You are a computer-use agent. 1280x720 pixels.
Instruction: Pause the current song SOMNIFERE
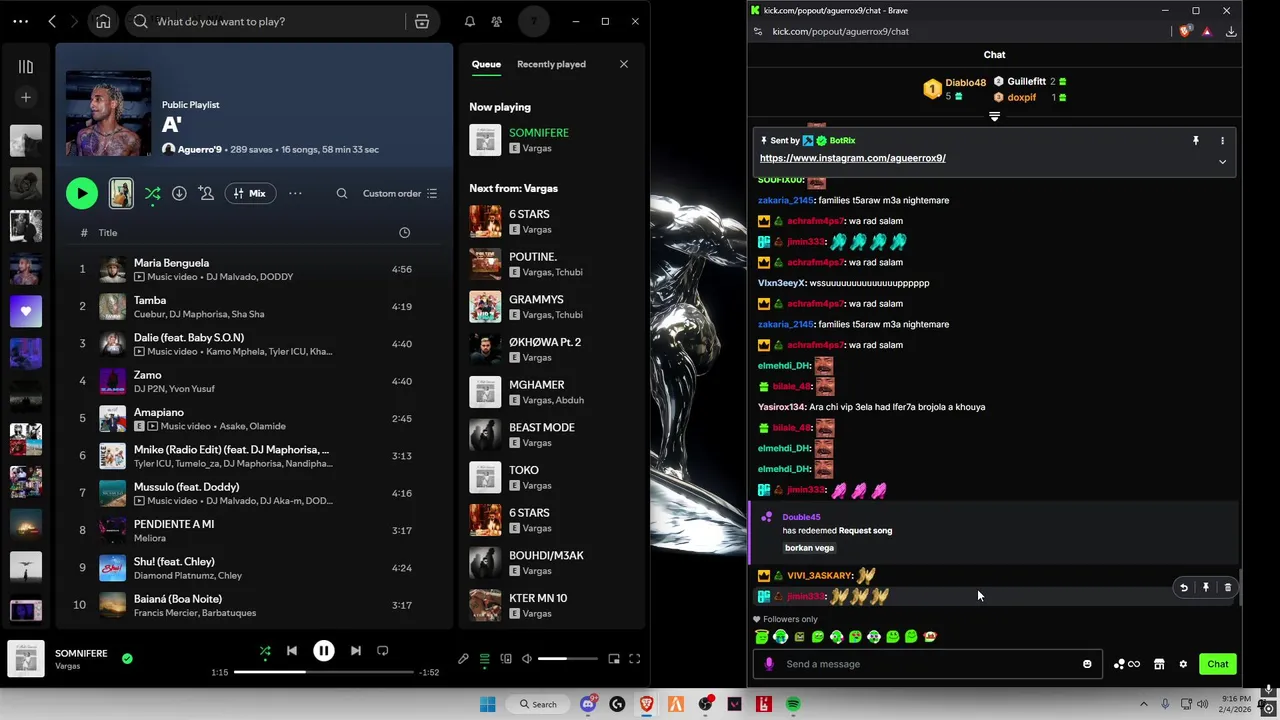point(324,651)
